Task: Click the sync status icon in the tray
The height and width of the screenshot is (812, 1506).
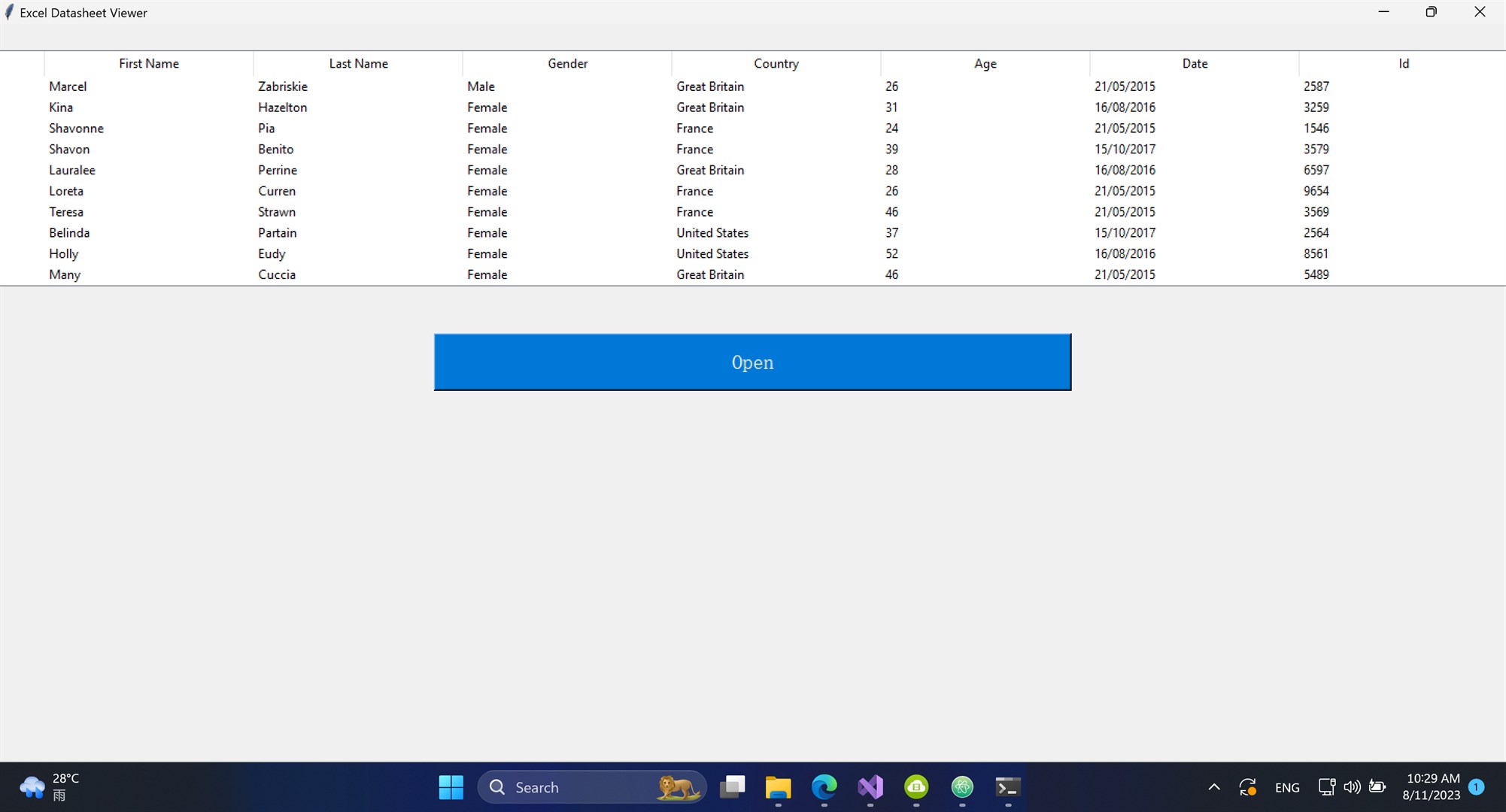Action: (x=1247, y=787)
